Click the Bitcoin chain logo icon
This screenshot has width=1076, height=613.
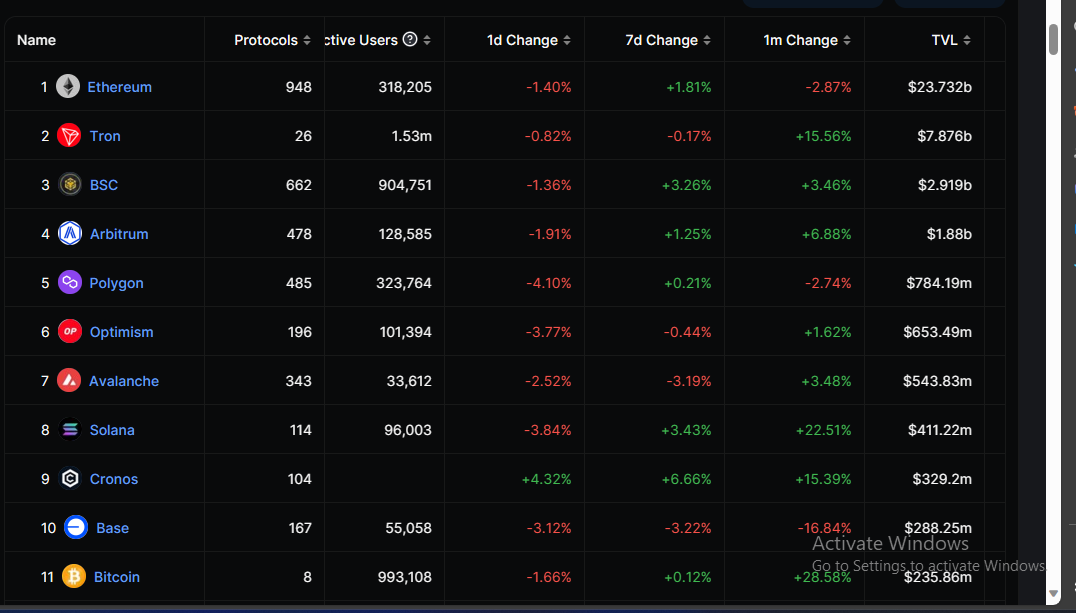coord(73,577)
